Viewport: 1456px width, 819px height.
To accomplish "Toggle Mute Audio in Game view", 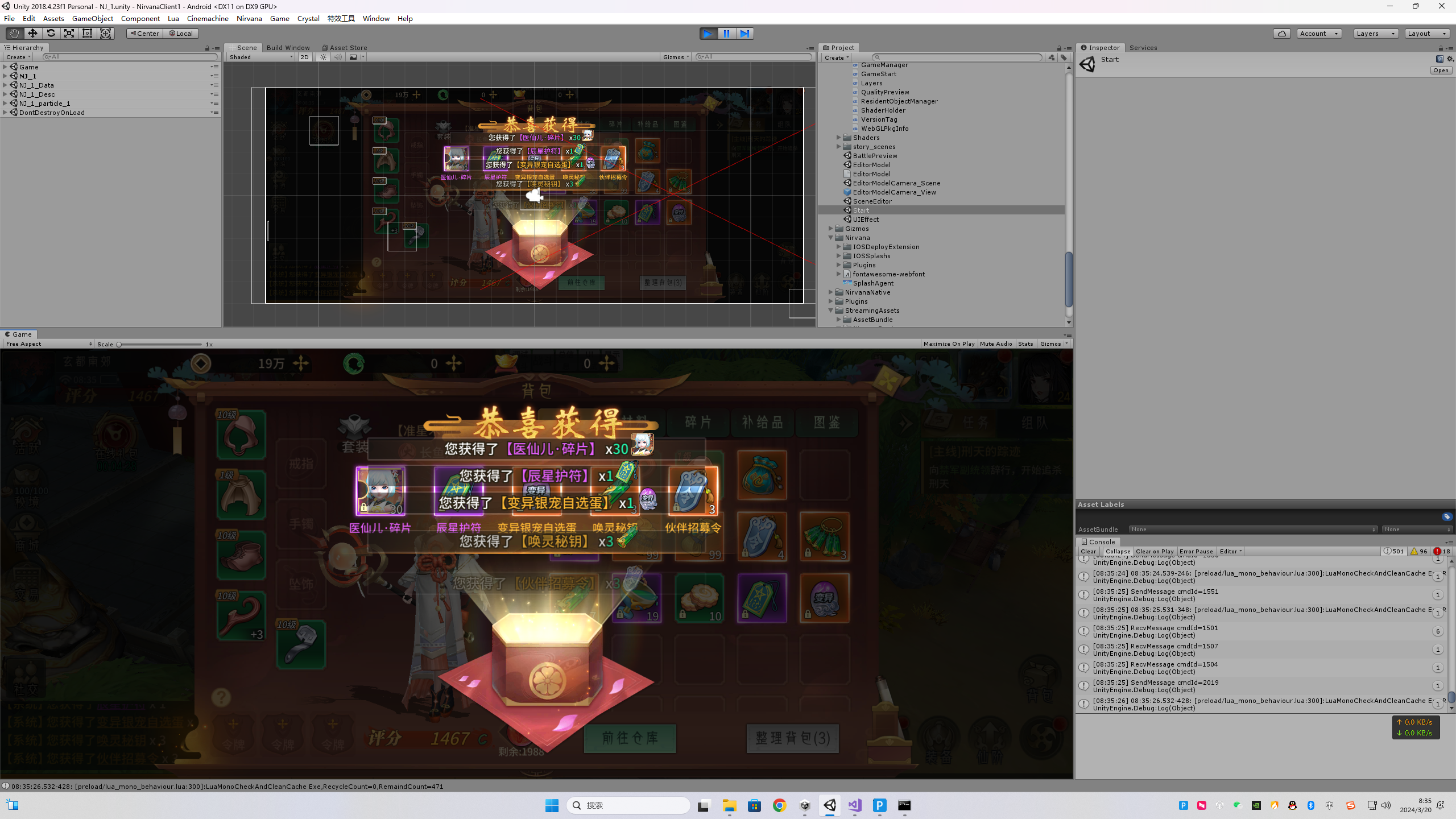I will pyautogui.click(x=996, y=344).
